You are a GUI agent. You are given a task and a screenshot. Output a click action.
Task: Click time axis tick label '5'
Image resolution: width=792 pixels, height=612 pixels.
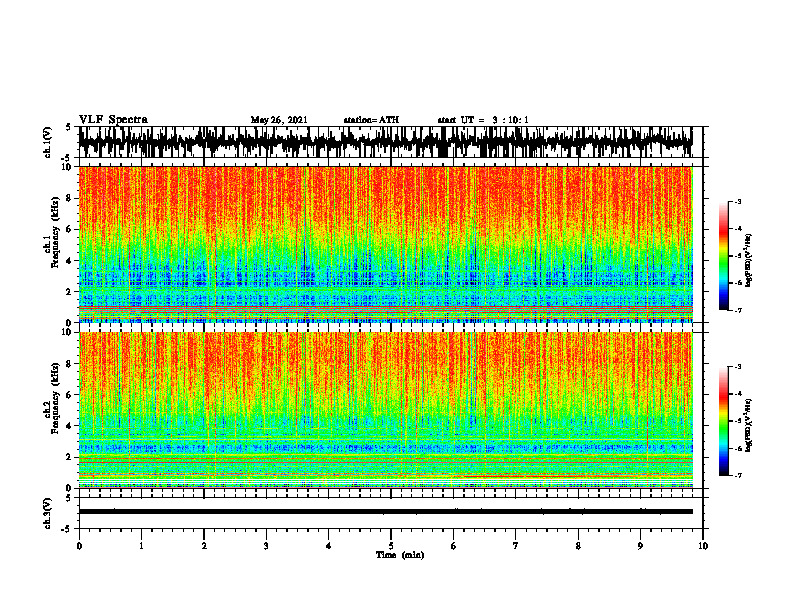tap(391, 546)
